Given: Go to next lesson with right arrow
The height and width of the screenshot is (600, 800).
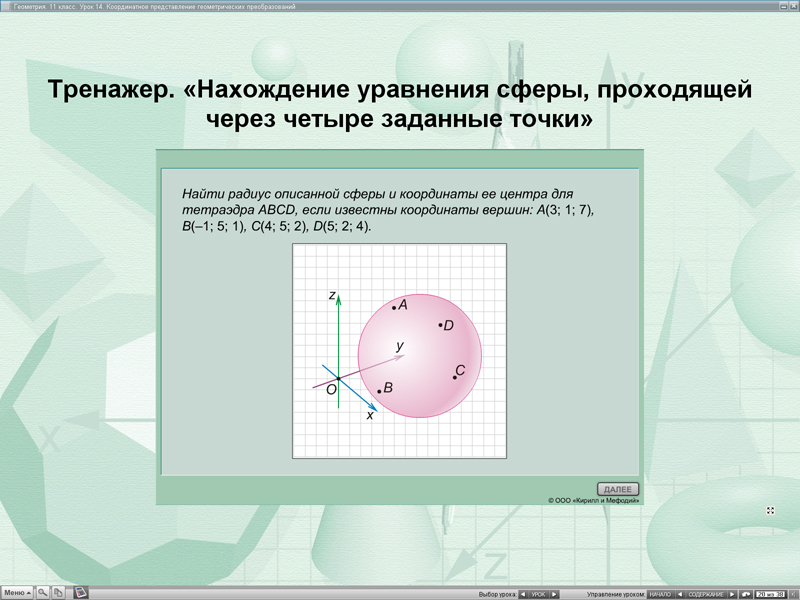Looking at the screenshot, I should pyautogui.click(x=553, y=592).
